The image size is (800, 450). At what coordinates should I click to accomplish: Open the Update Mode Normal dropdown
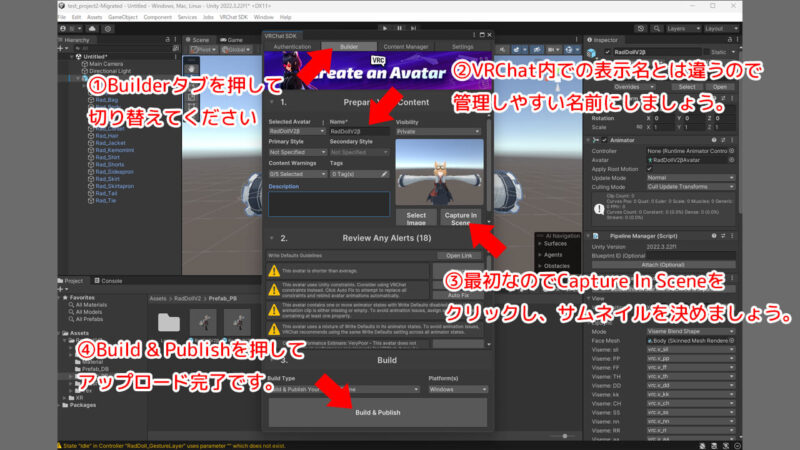pyautogui.click(x=690, y=178)
